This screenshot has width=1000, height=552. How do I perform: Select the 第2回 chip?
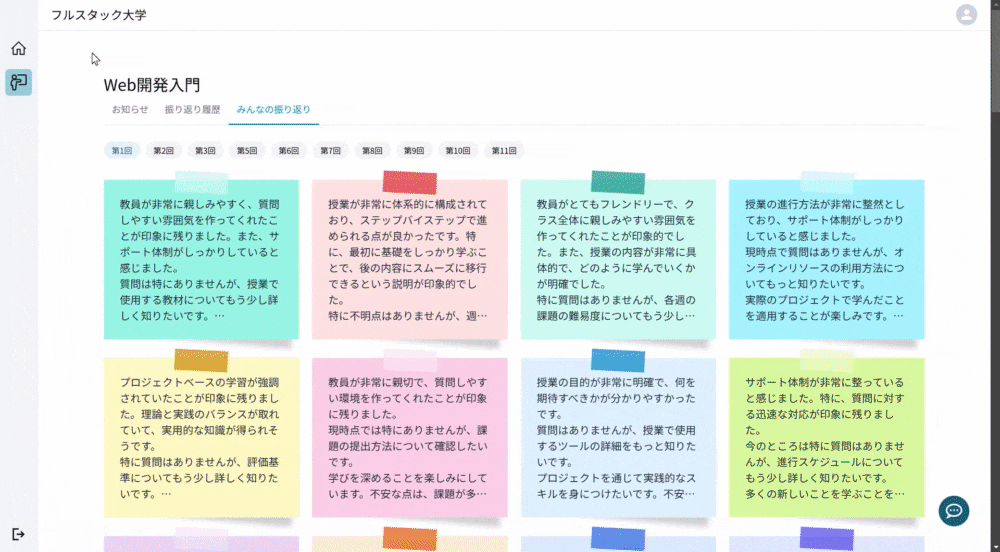(163, 151)
